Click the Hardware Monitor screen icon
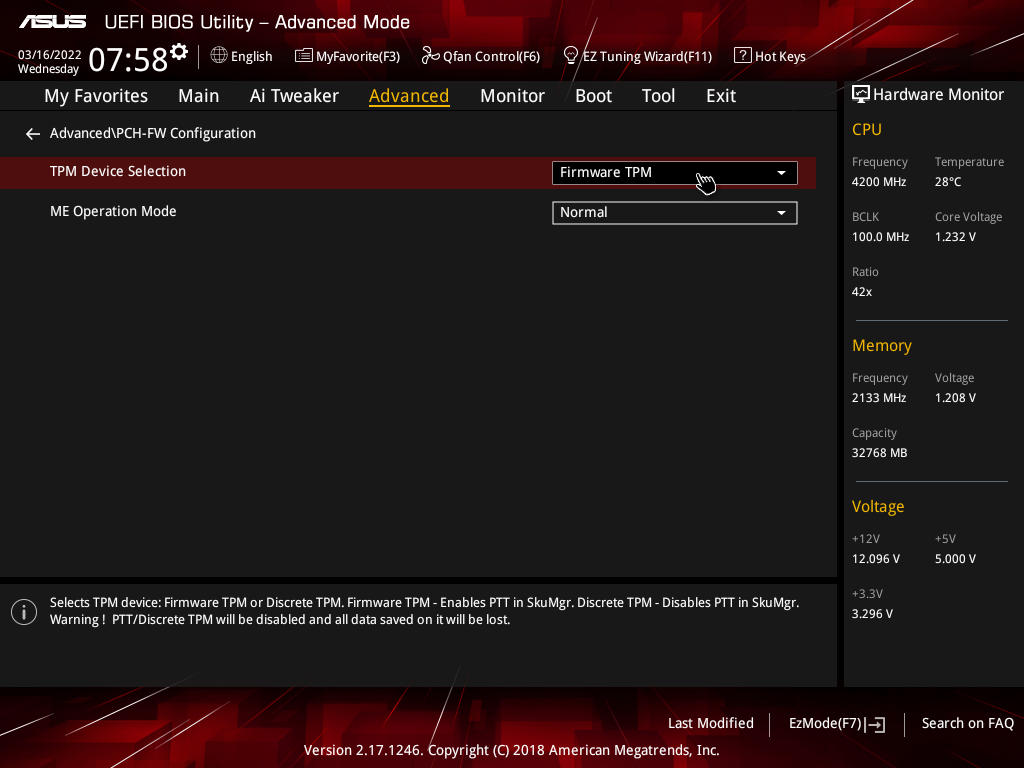The height and width of the screenshot is (768, 1024). click(861, 94)
